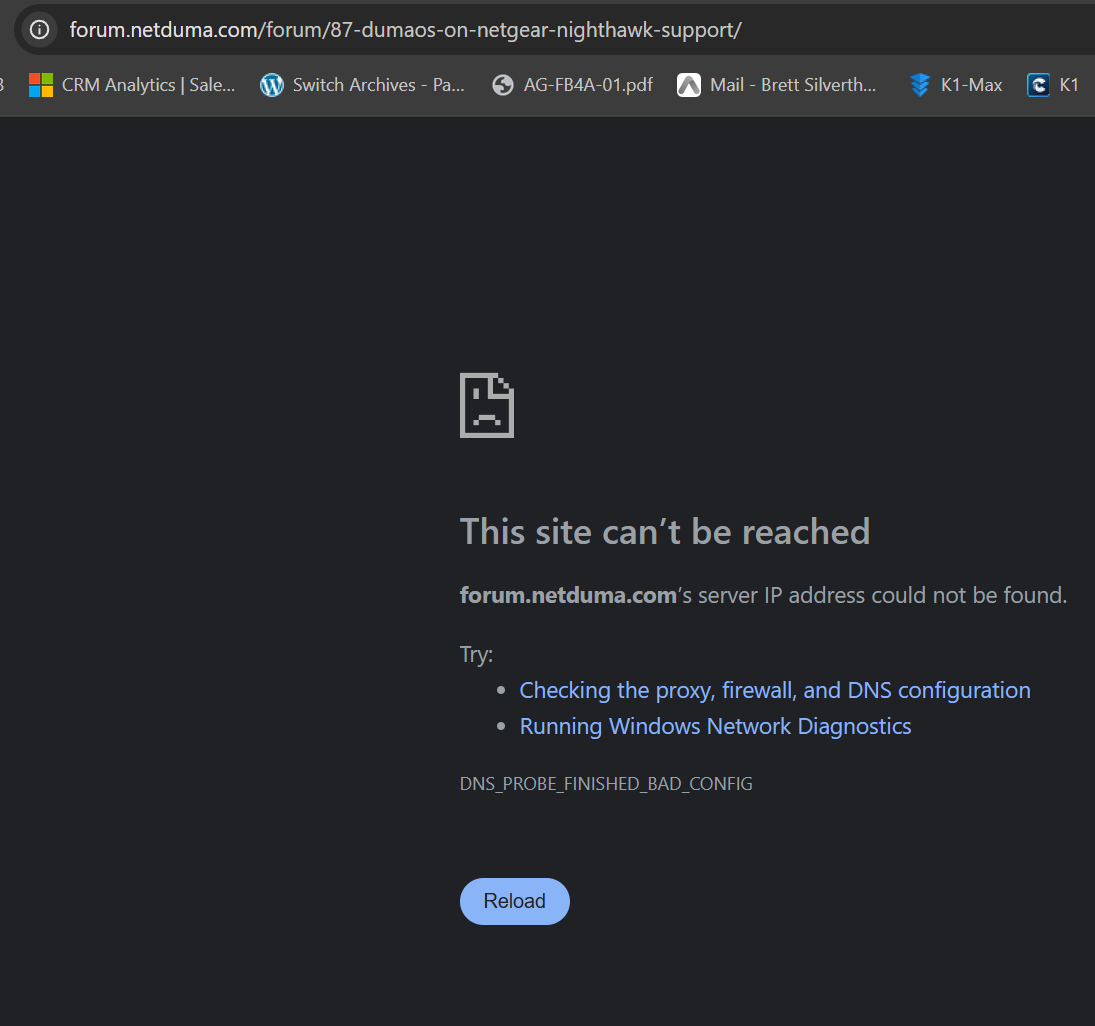Launch Running Windows Network Diagnostics link
1095x1026 pixels.
tap(715, 726)
